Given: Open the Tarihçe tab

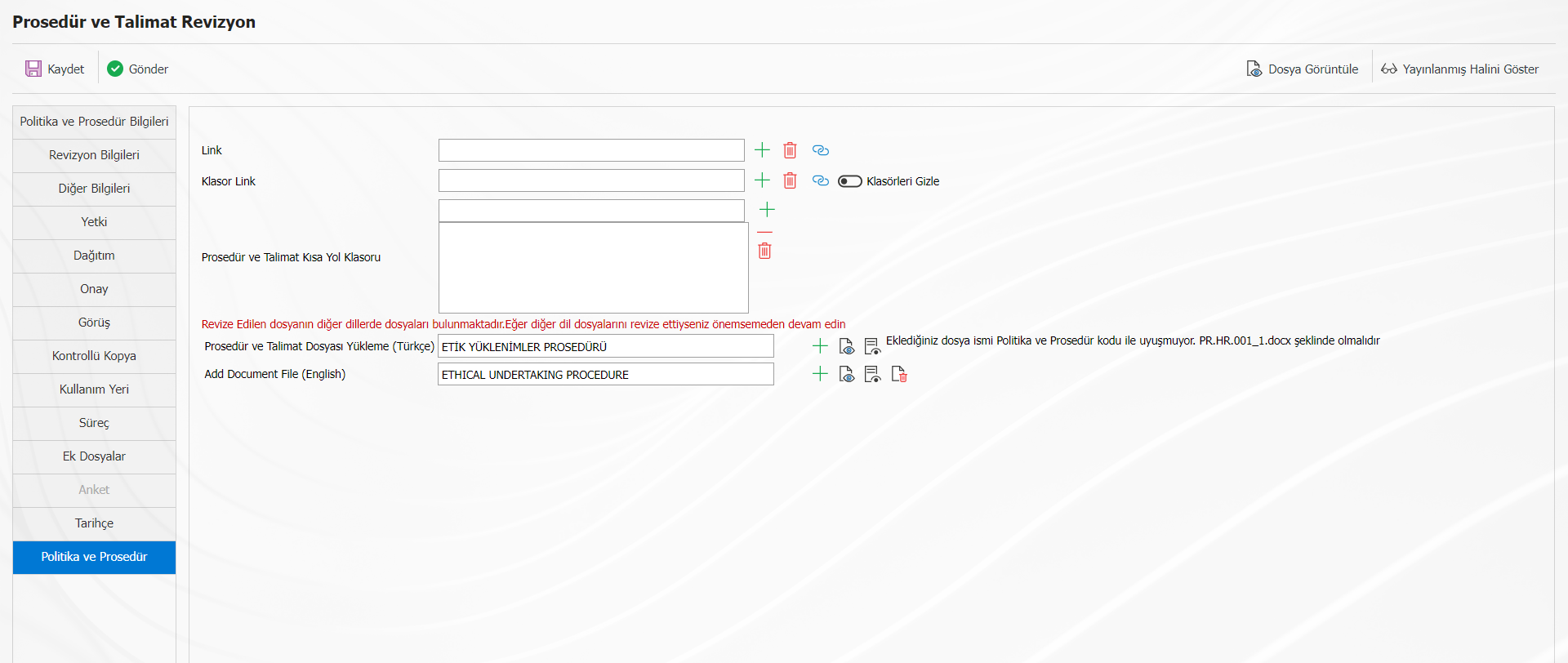Looking at the screenshot, I should click(94, 523).
